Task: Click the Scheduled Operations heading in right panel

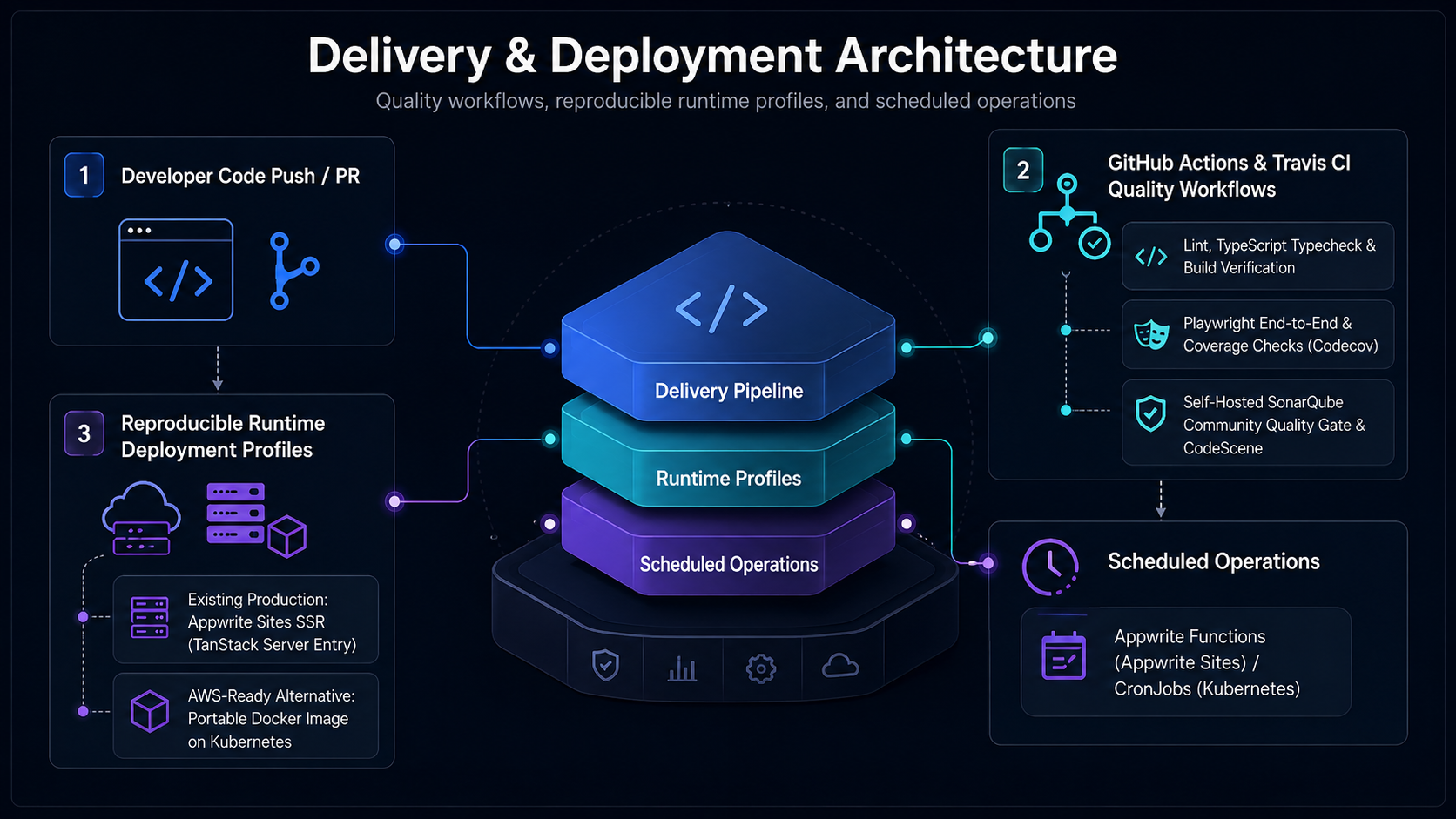Action: 1214,561
